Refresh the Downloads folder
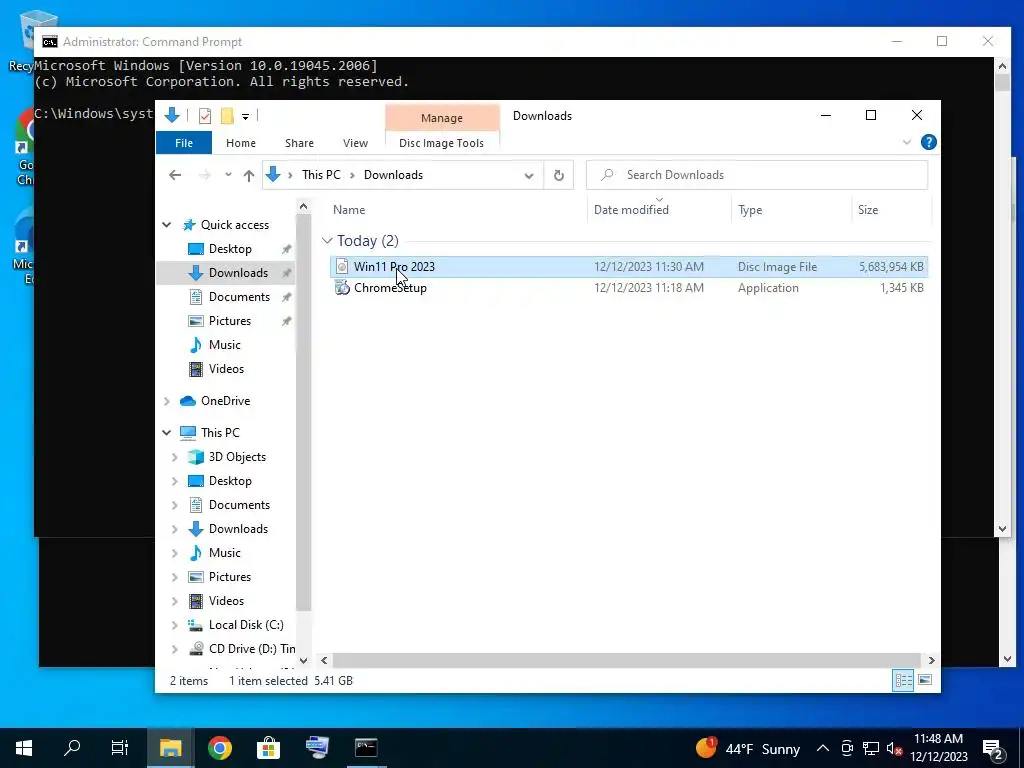Screen dimensions: 1024x768 pos(558,175)
